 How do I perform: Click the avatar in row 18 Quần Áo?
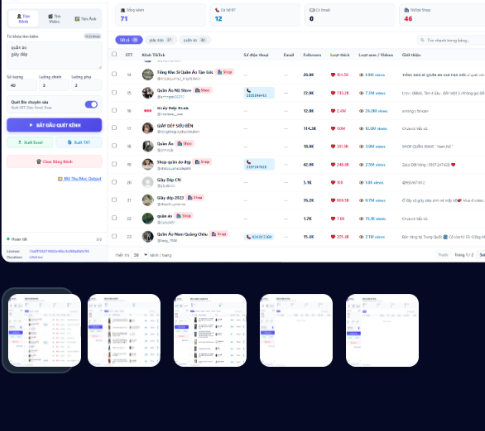click(x=148, y=146)
